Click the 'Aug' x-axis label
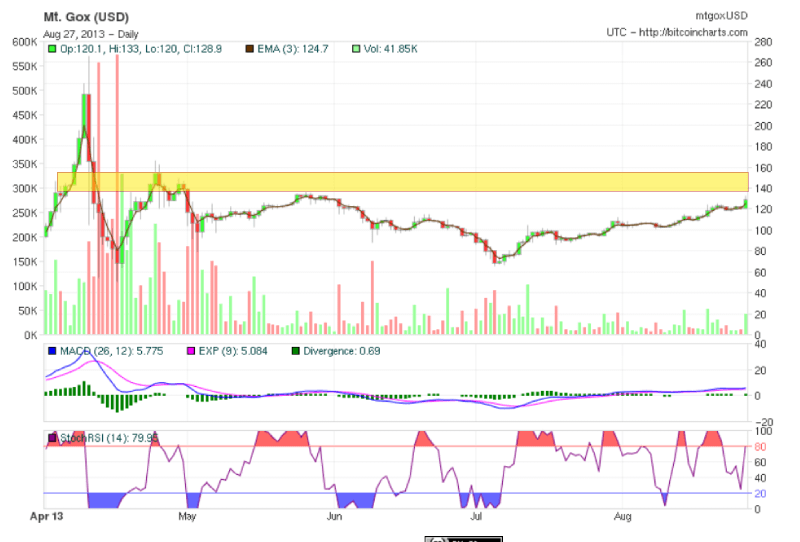 click(622, 516)
